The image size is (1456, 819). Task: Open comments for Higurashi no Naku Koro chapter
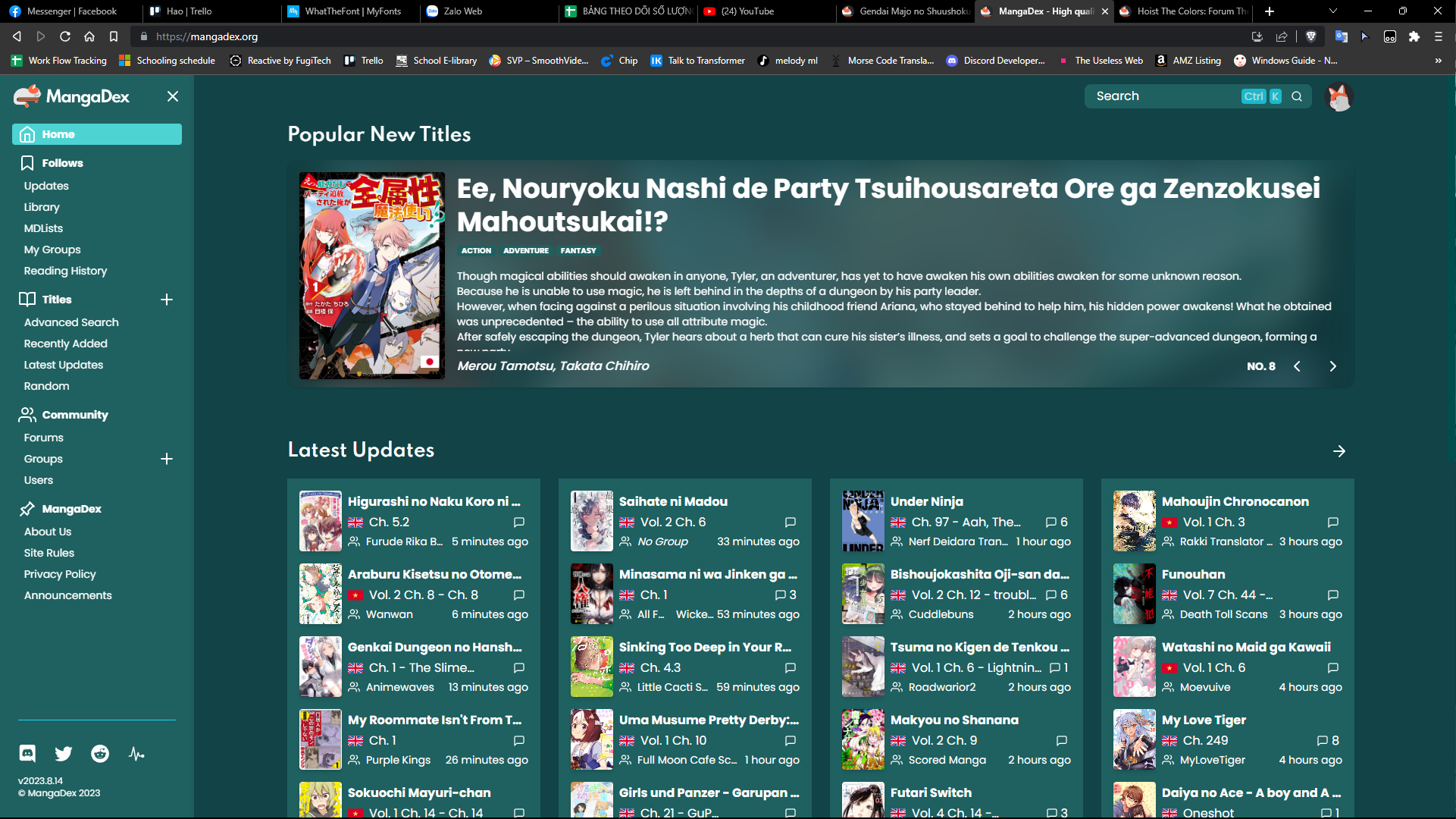(519, 522)
